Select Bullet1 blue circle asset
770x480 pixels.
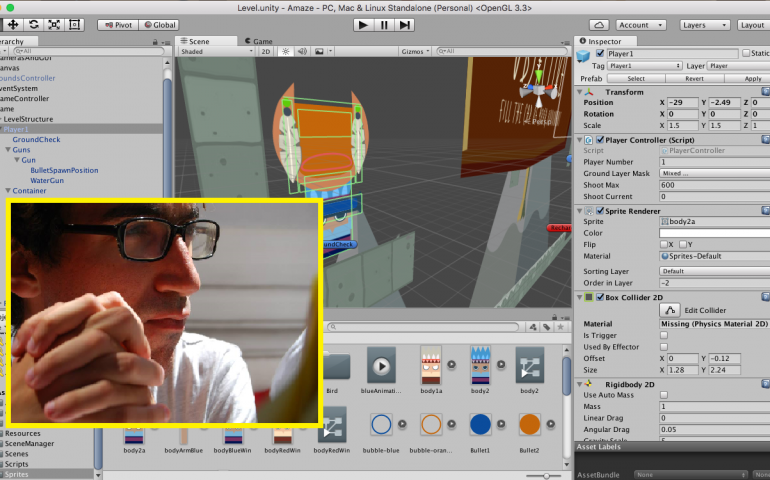click(x=480, y=424)
